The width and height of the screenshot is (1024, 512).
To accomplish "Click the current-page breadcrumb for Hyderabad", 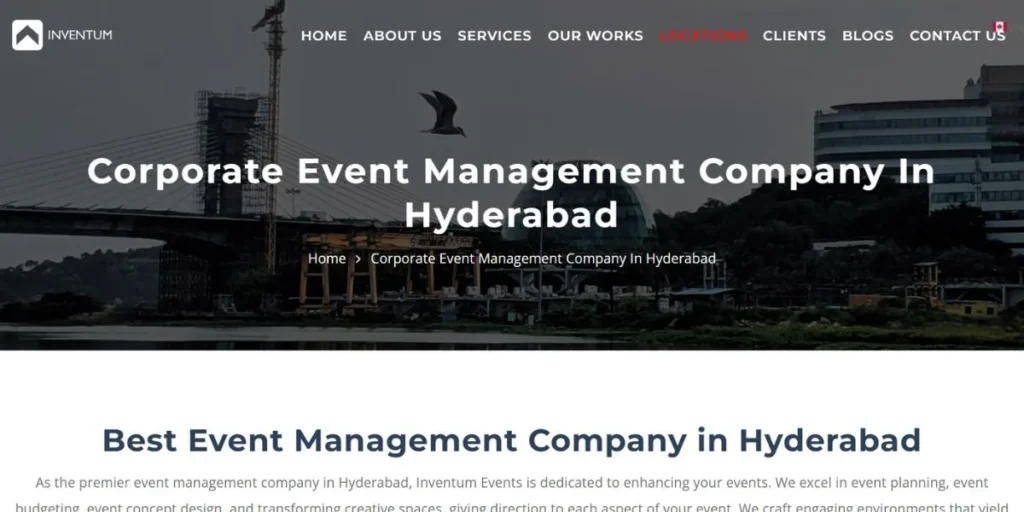I will point(543,259).
